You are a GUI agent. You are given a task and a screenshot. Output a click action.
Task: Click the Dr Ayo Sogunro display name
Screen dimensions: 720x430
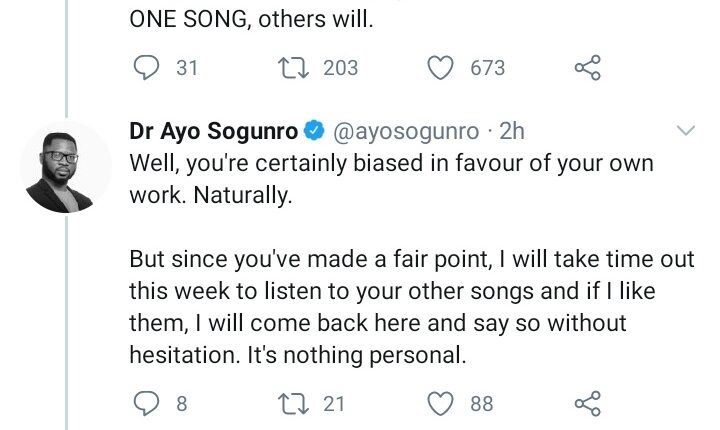click(x=212, y=132)
